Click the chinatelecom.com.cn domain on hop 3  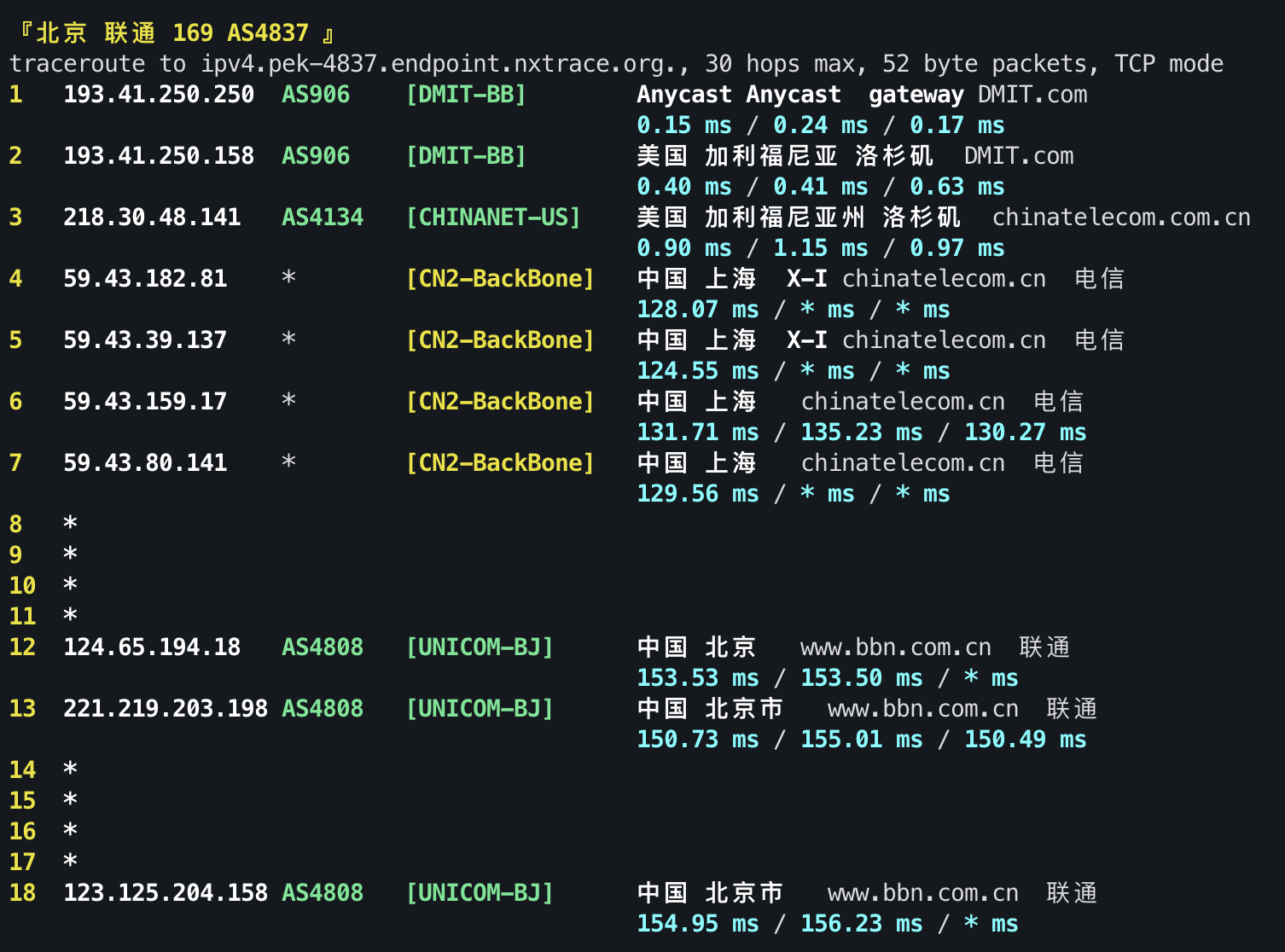point(1121,218)
